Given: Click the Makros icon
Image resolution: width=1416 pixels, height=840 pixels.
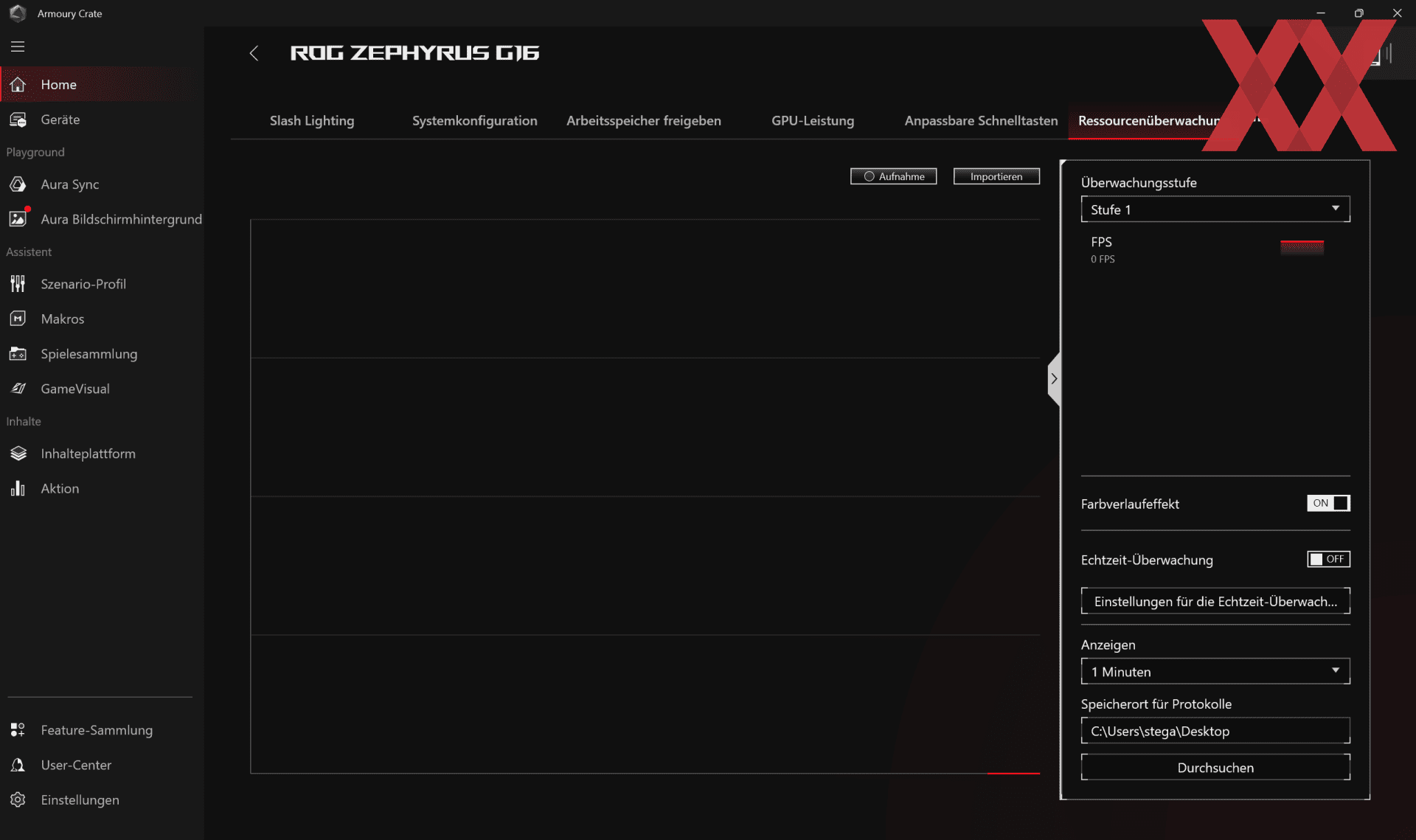Looking at the screenshot, I should click(18, 319).
